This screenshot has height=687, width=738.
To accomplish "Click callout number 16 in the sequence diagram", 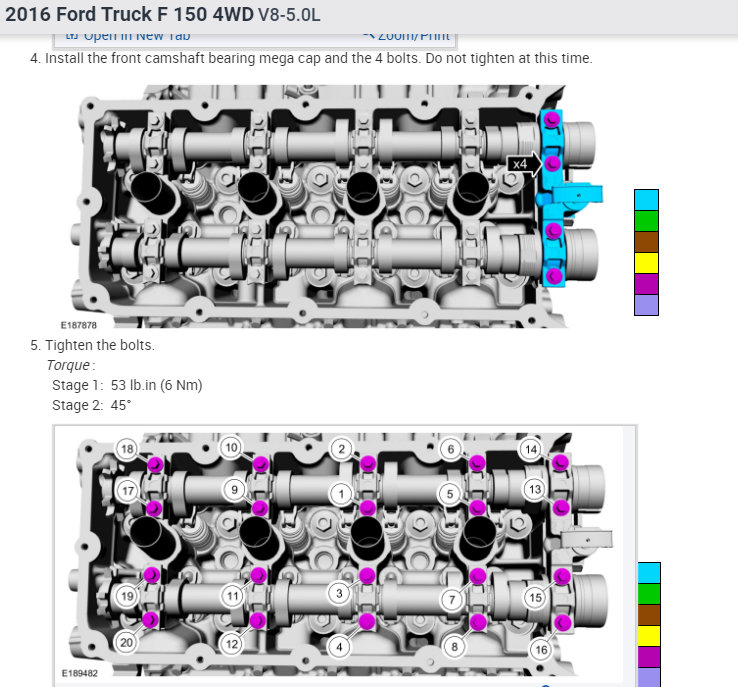I will 541,650.
